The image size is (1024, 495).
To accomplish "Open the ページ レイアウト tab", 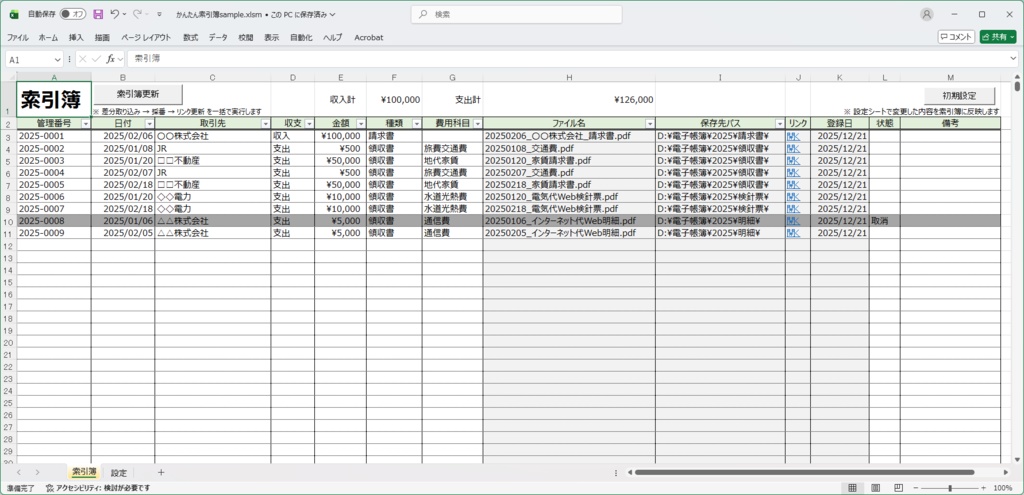I will click(x=146, y=38).
